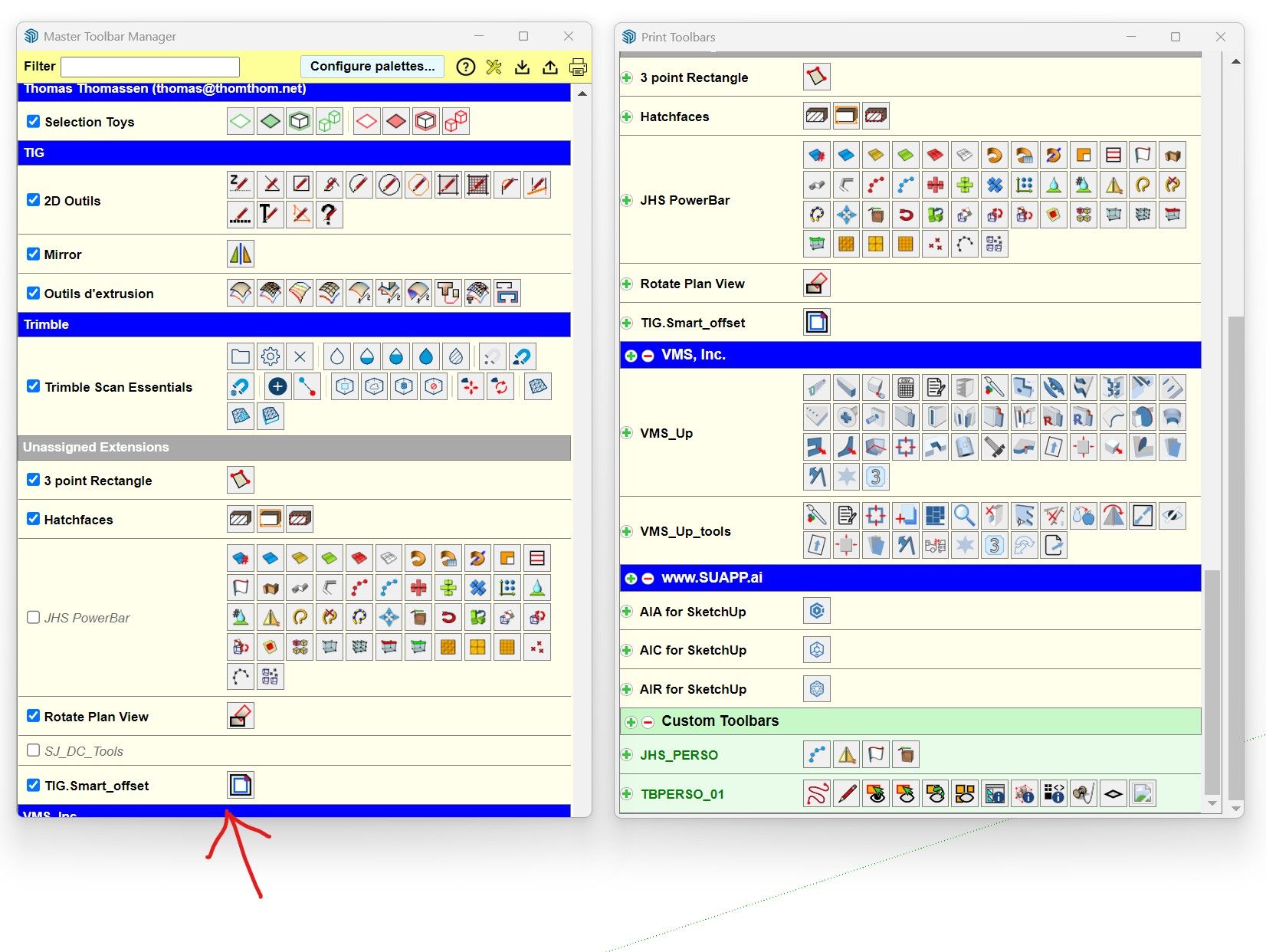Click the magnifier icon in VMS_Up_tools
1266x952 pixels.
point(965,516)
